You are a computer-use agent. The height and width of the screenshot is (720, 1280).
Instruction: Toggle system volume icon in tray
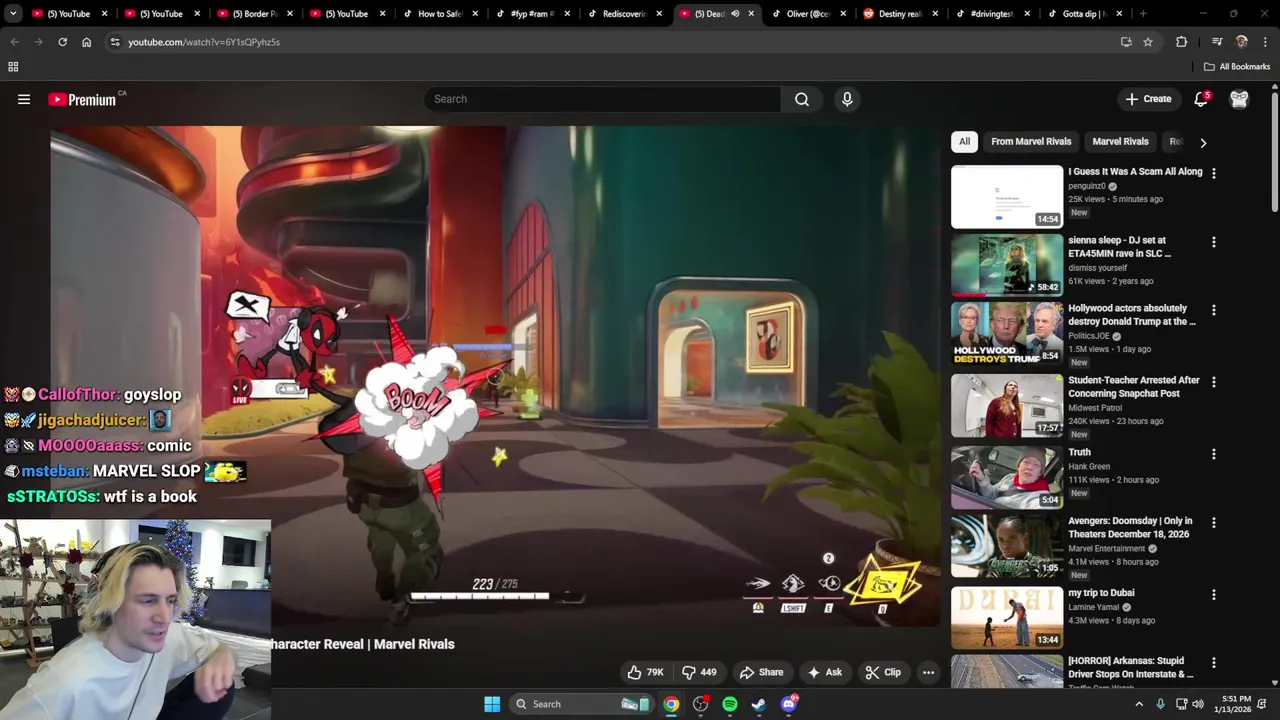pyautogui.click(x=1198, y=704)
